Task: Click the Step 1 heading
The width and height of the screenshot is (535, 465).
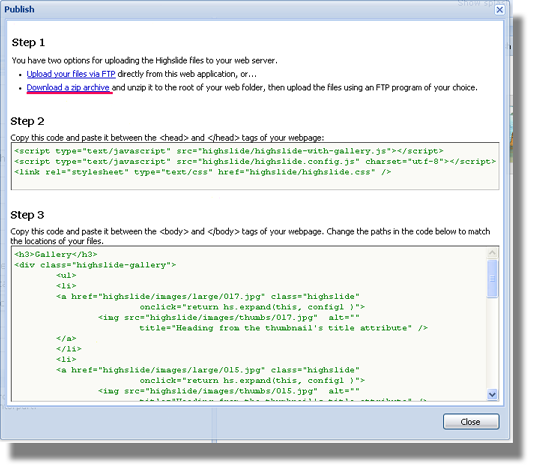Action: [x=28, y=43]
